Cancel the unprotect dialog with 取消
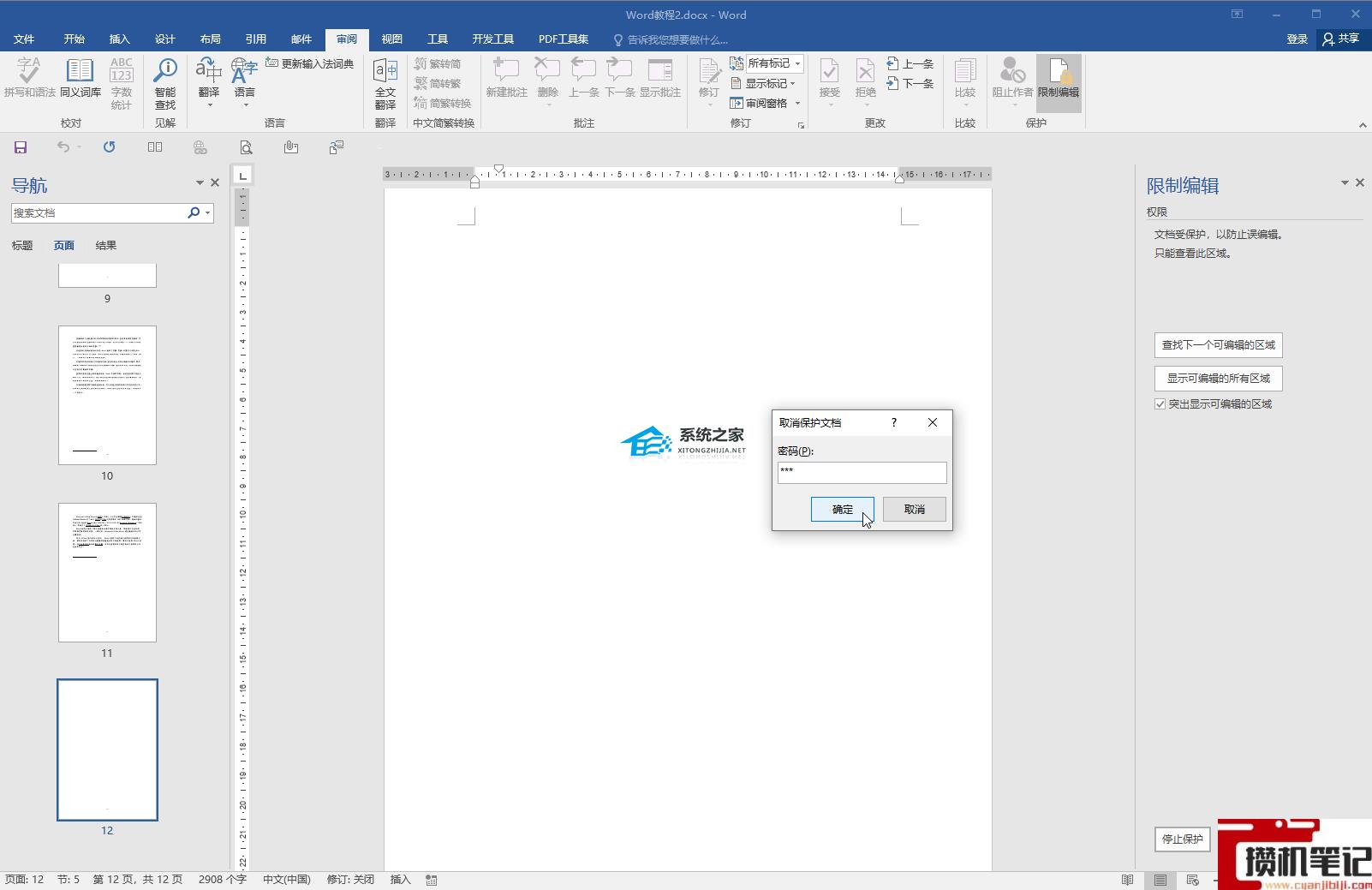This screenshot has height=890, width=1372. [915, 510]
